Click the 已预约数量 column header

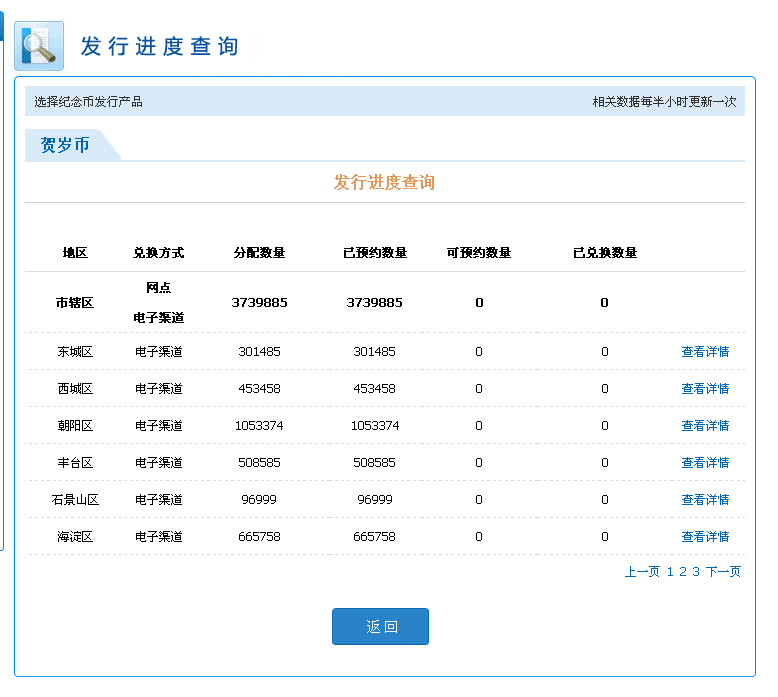click(x=375, y=253)
